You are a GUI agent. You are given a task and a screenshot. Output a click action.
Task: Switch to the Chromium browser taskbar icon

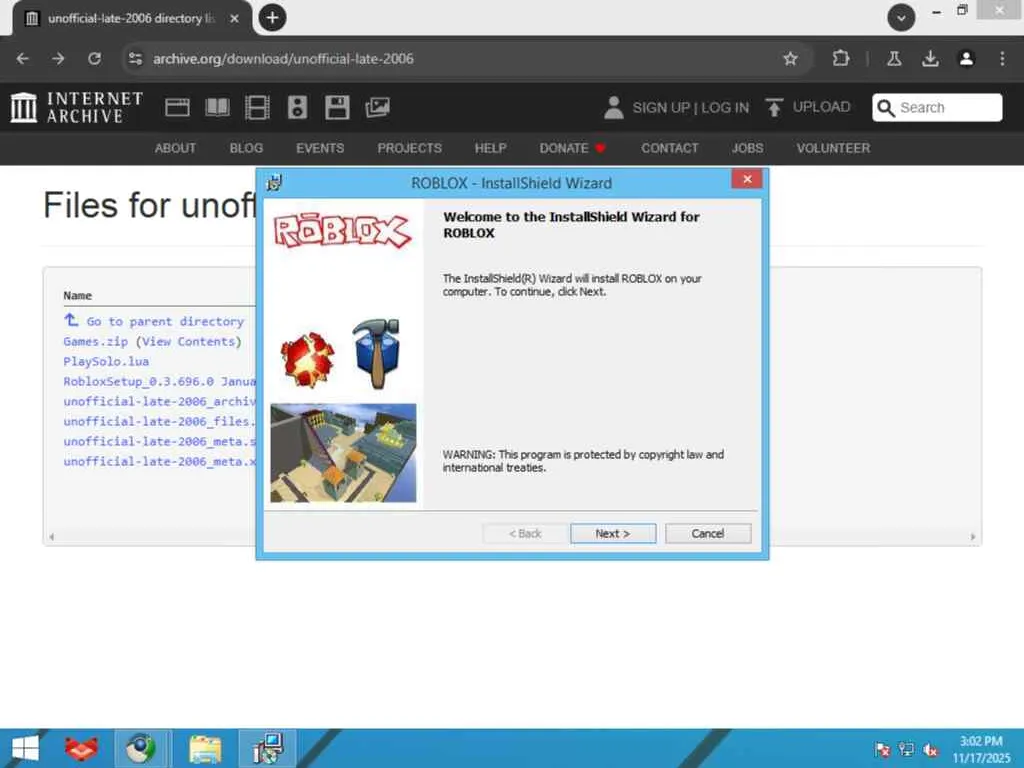142,748
